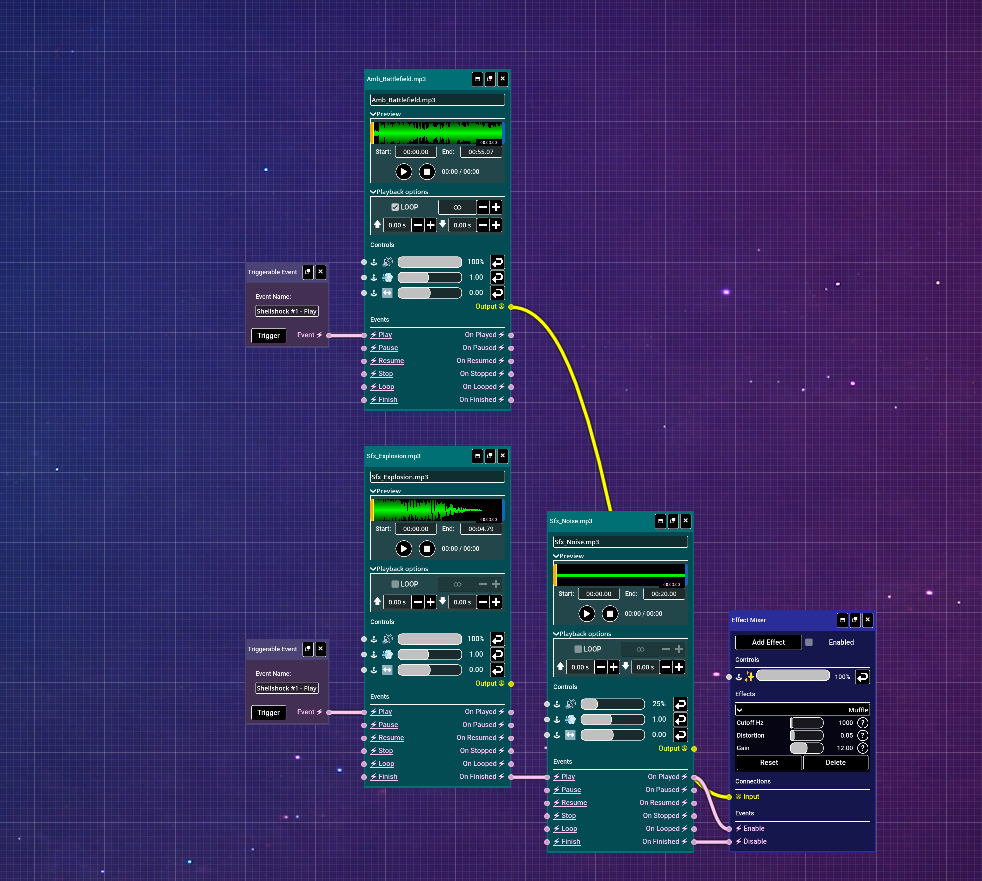Viewport: 982px width, 881px height.
Task: Stop the Sfx_Noise.mp3 preview playback
Action: (x=610, y=614)
